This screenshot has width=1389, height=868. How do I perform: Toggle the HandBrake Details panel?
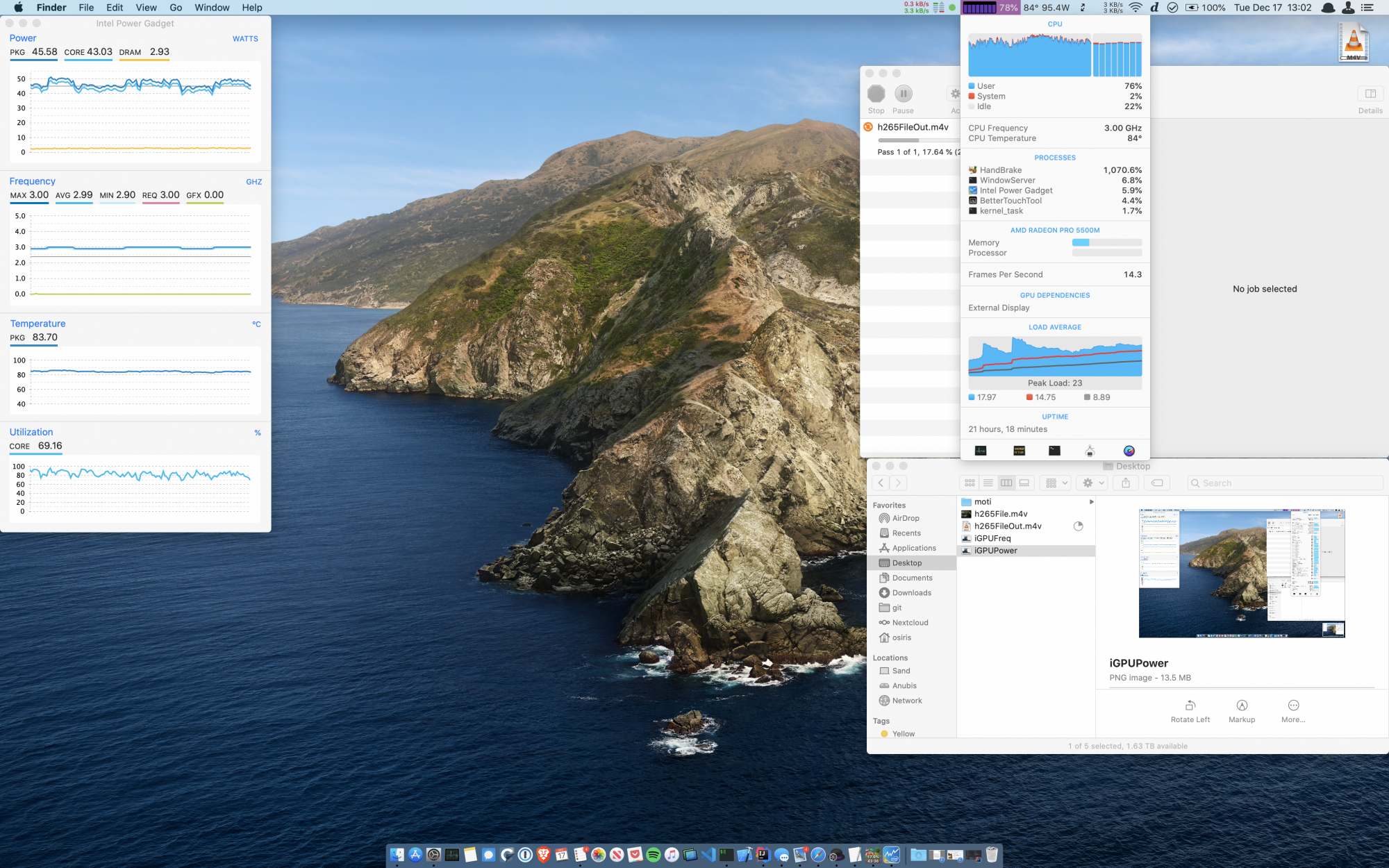coord(1370,94)
